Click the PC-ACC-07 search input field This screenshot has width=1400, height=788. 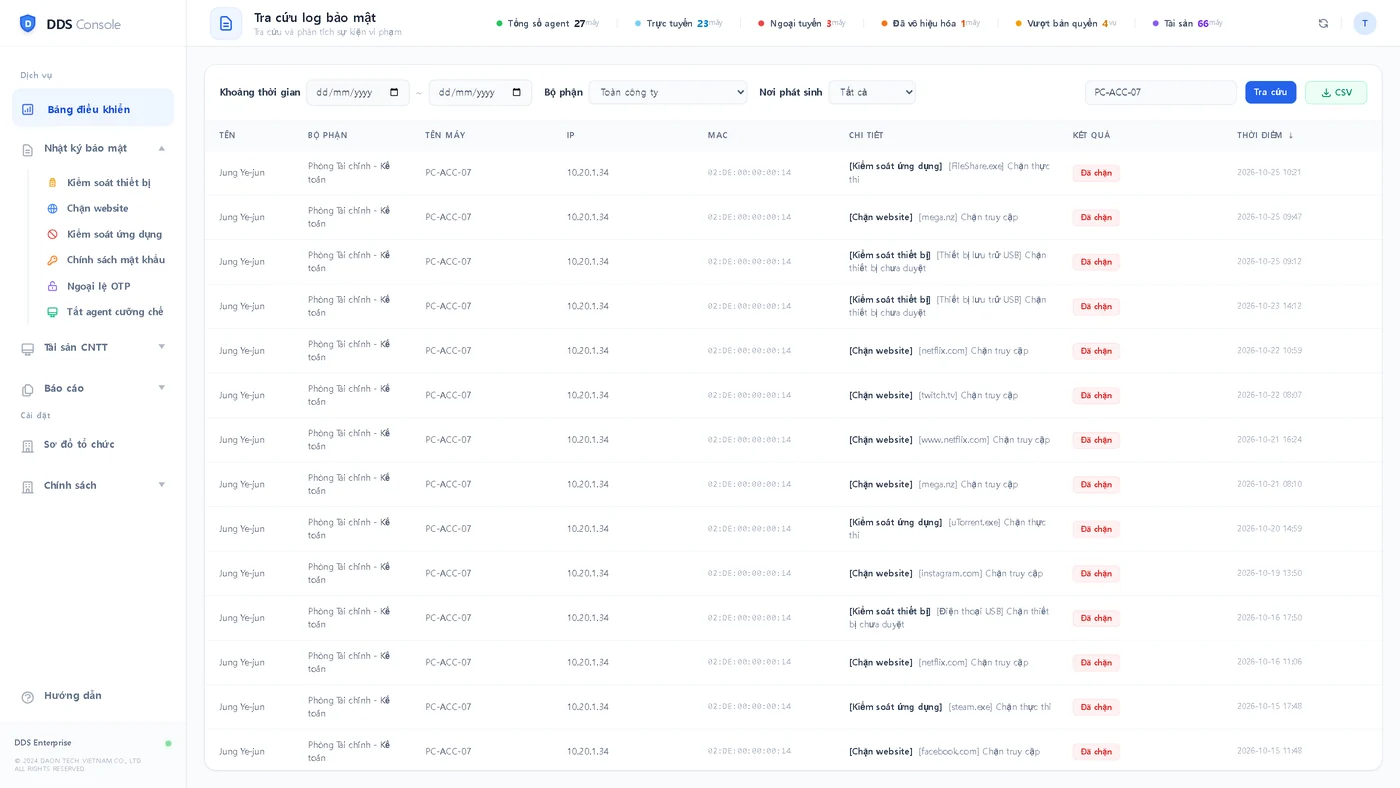(1160, 92)
